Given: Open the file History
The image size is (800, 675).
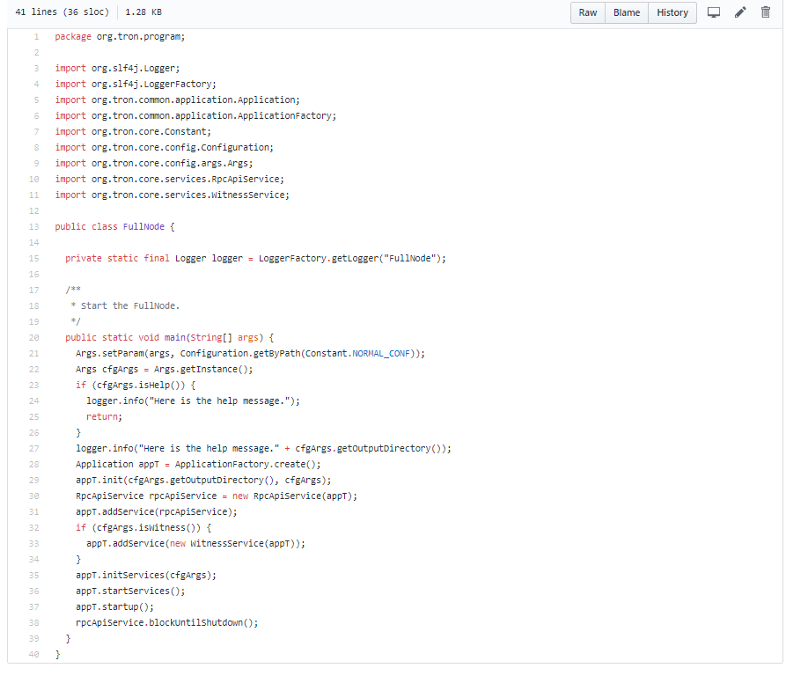Looking at the screenshot, I should tap(672, 13).
